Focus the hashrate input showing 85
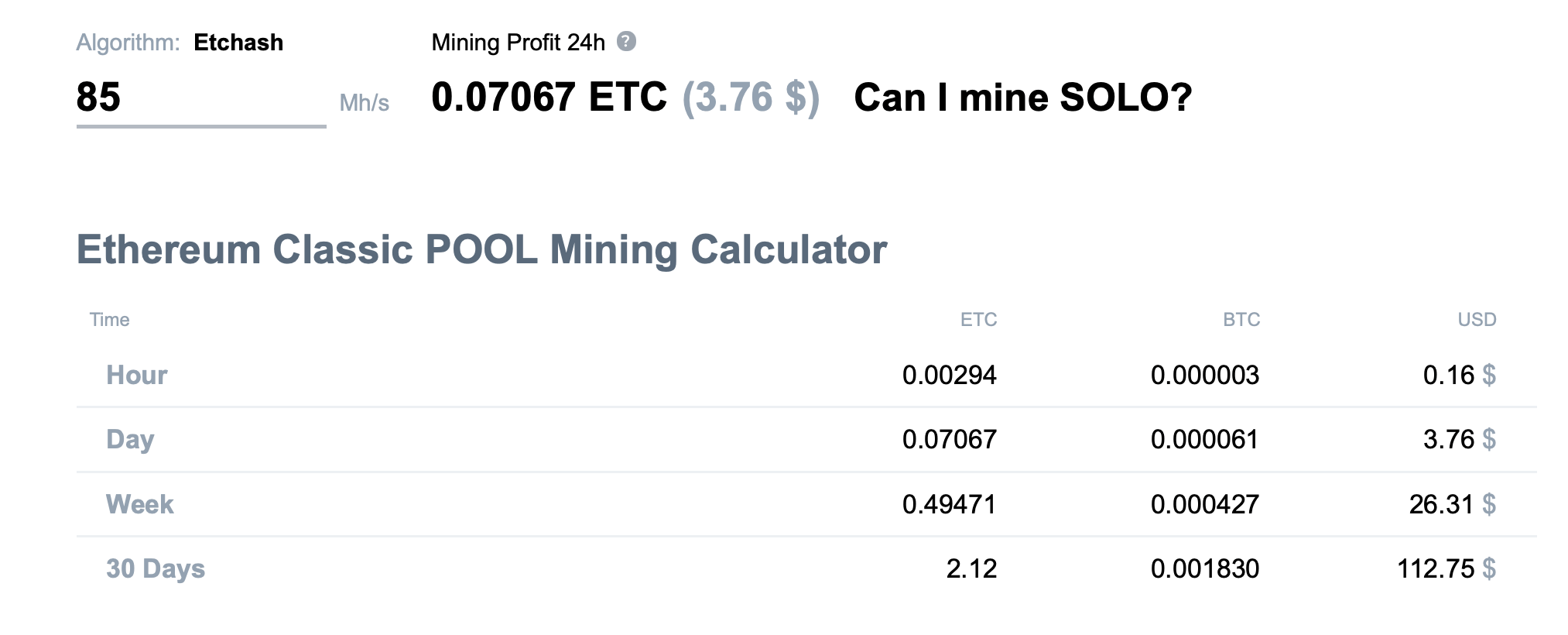This screenshot has height=635, width=1568. pos(200,98)
